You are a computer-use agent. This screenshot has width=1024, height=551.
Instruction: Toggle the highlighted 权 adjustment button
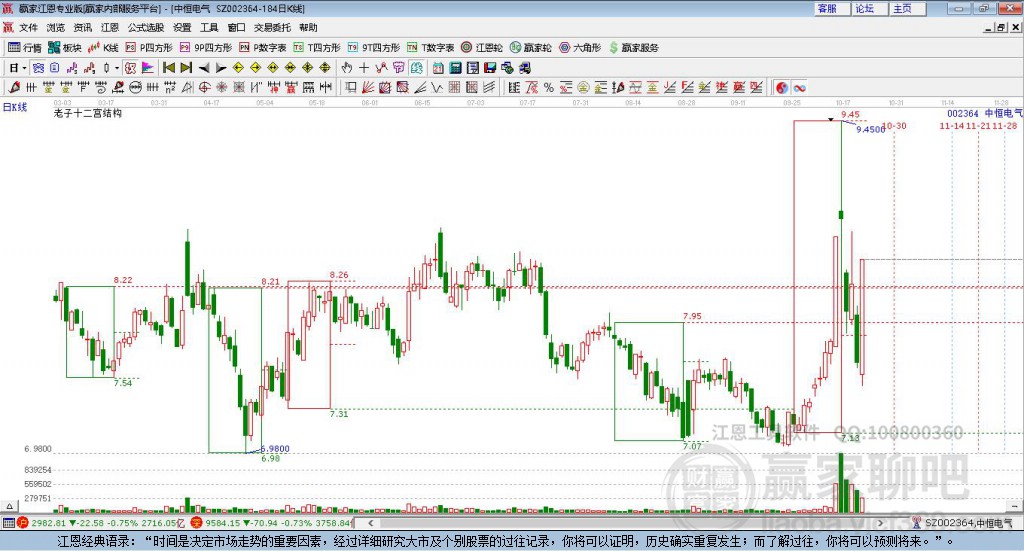click(x=130, y=68)
